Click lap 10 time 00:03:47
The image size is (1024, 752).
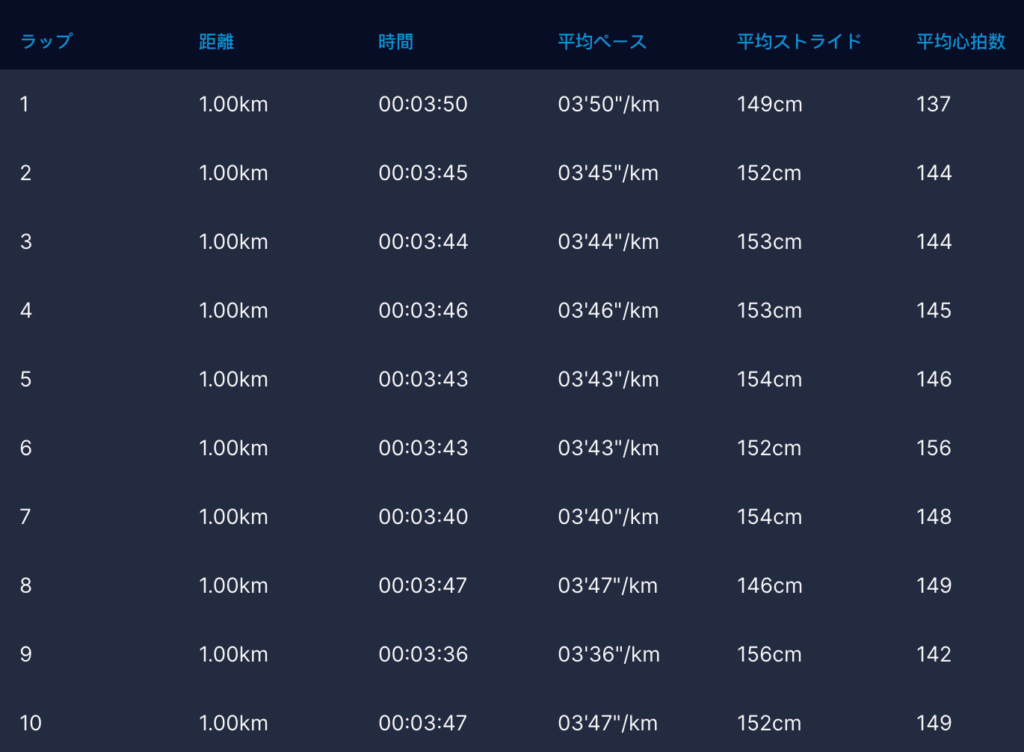tap(423, 723)
